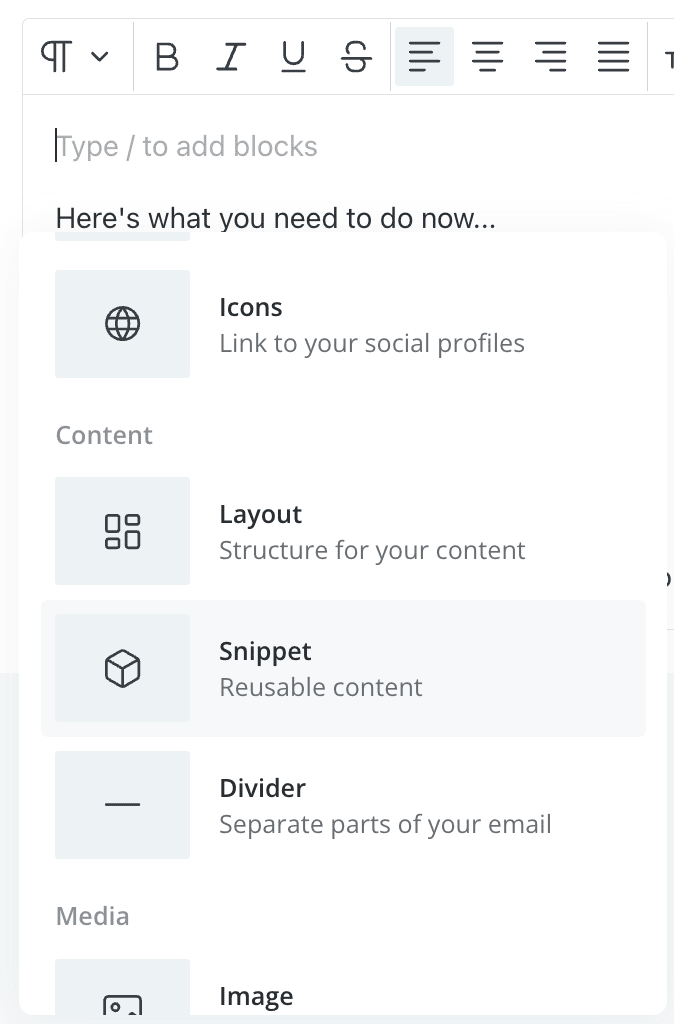The image size is (674, 1024).
Task: Select Layout block entry
Action: point(344,531)
